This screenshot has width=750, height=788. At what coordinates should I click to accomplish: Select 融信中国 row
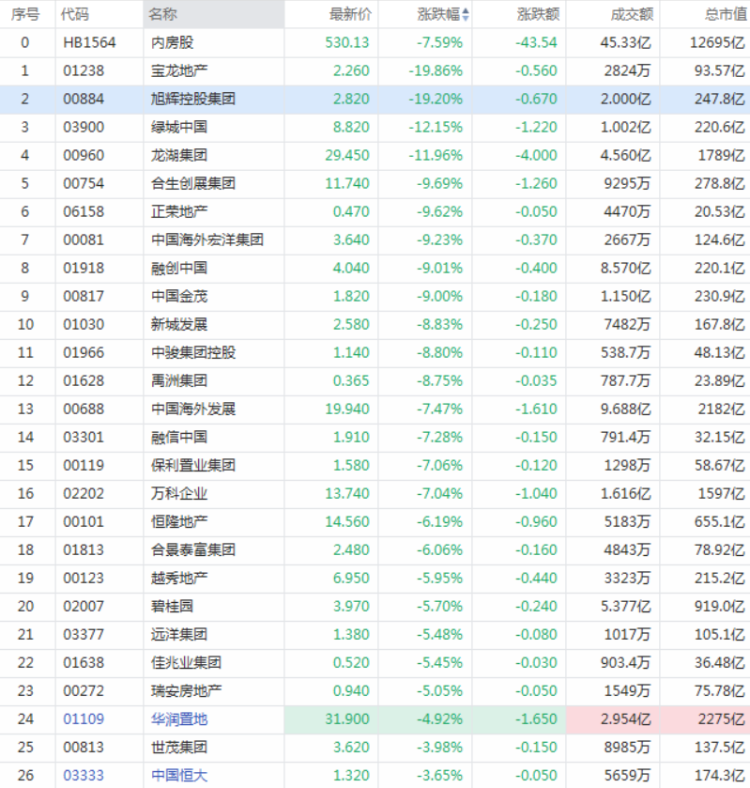pos(375,437)
